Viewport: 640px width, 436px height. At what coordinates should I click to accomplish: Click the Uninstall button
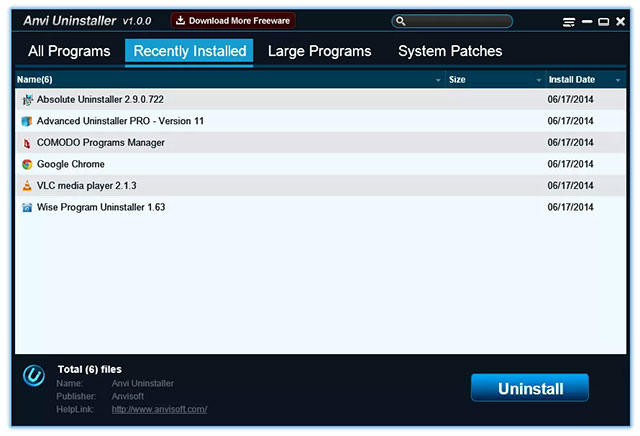(x=530, y=388)
